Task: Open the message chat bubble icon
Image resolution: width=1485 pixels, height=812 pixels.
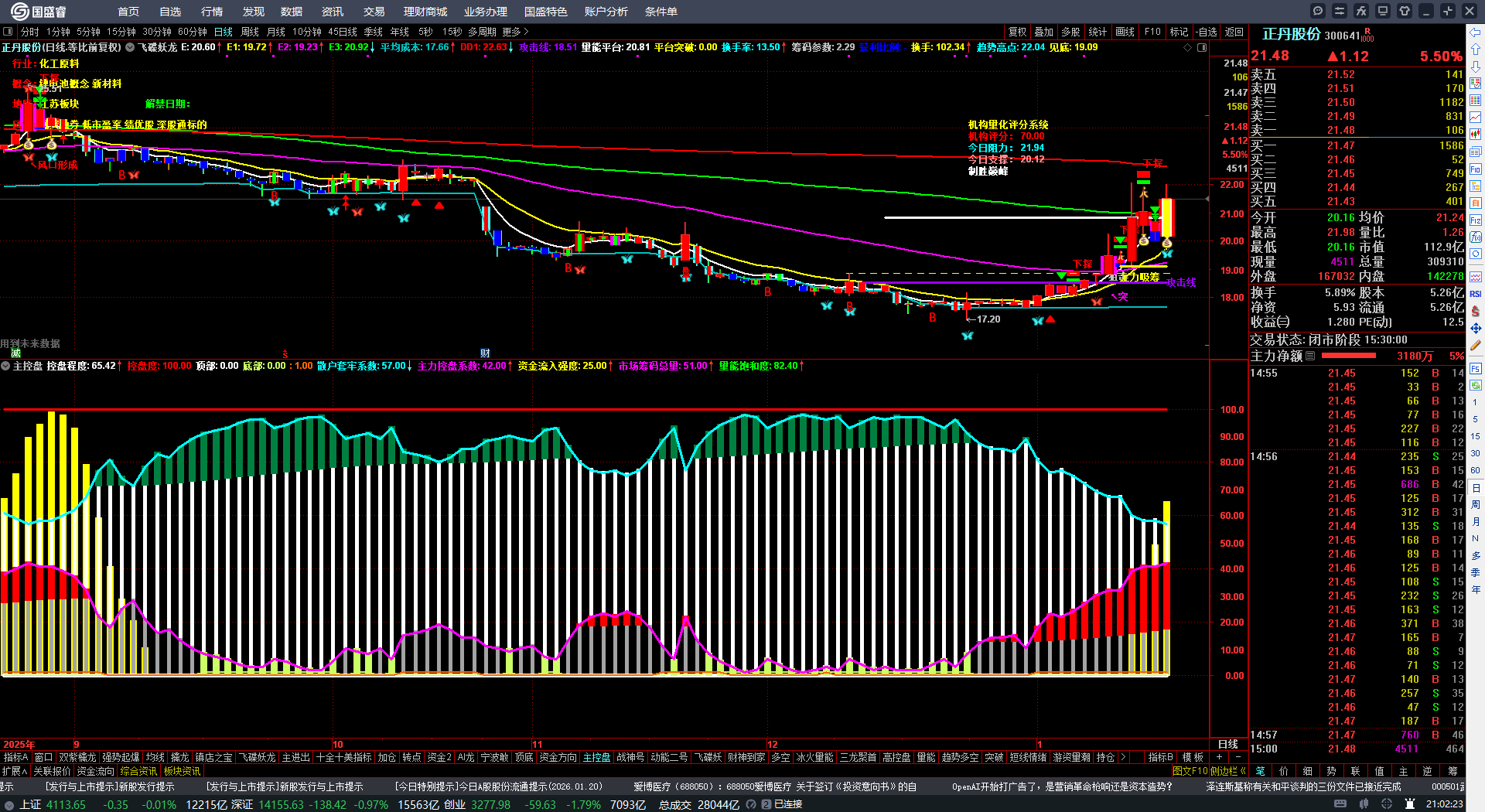Action: (x=1318, y=11)
